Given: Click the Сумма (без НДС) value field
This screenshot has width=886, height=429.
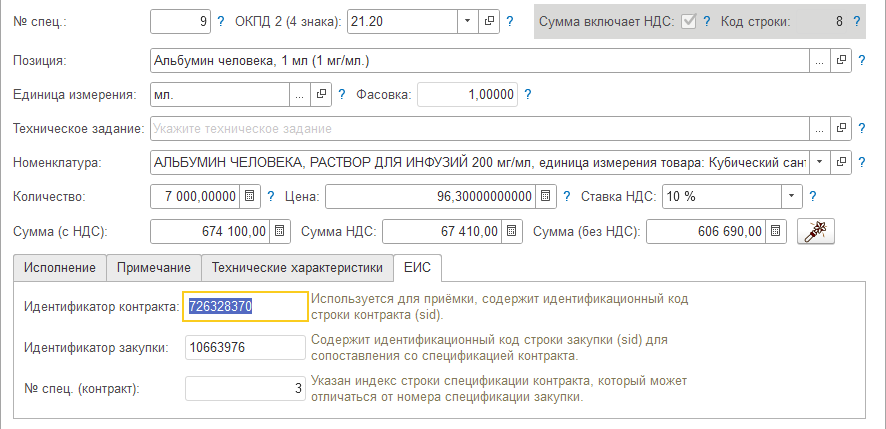Looking at the screenshot, I should pos(706,231).
